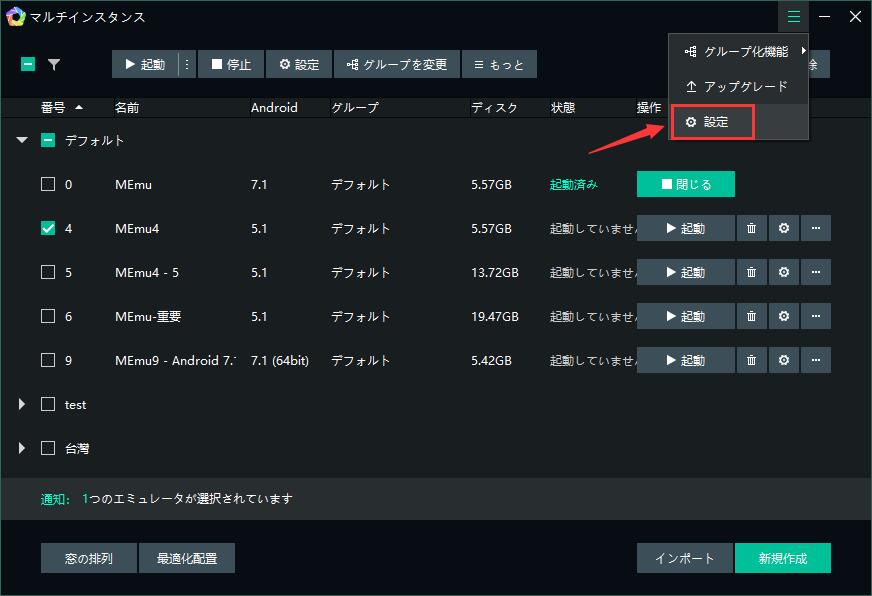Click ellipsis button on MEmu4 row

[x=816, y=228]
